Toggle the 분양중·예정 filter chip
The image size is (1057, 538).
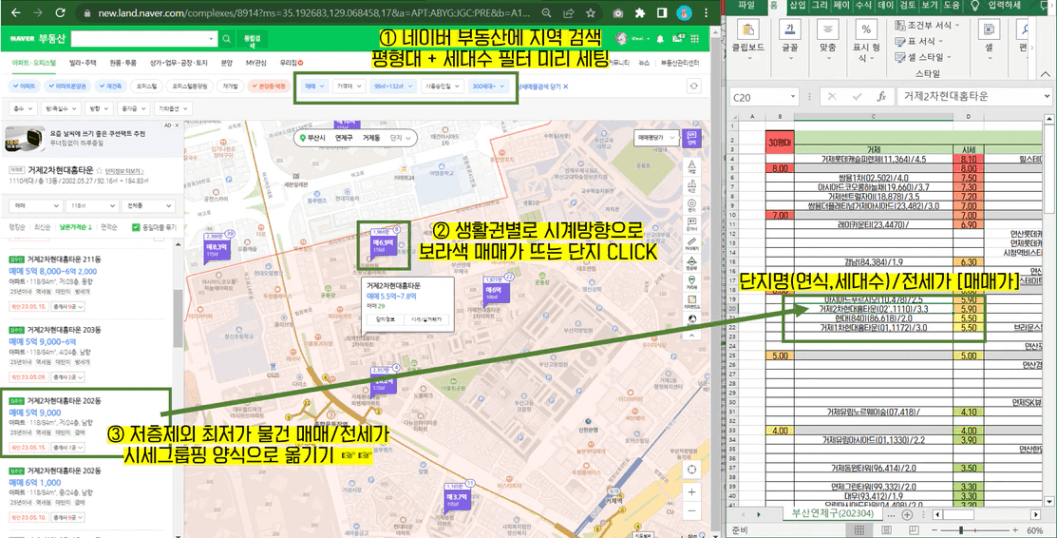tap(268, 86)
